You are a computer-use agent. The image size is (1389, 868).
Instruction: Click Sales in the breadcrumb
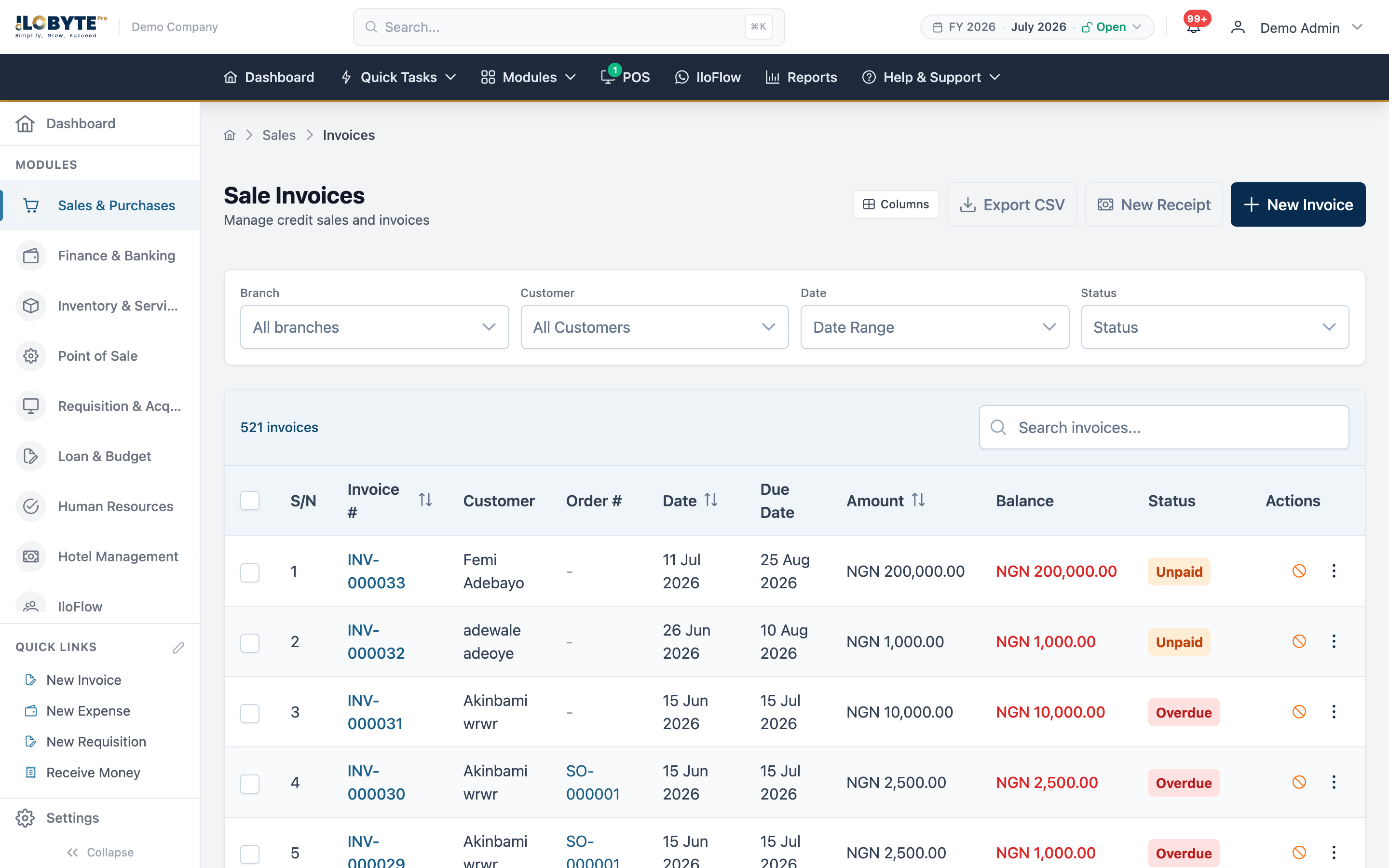(x=279, y=135)
